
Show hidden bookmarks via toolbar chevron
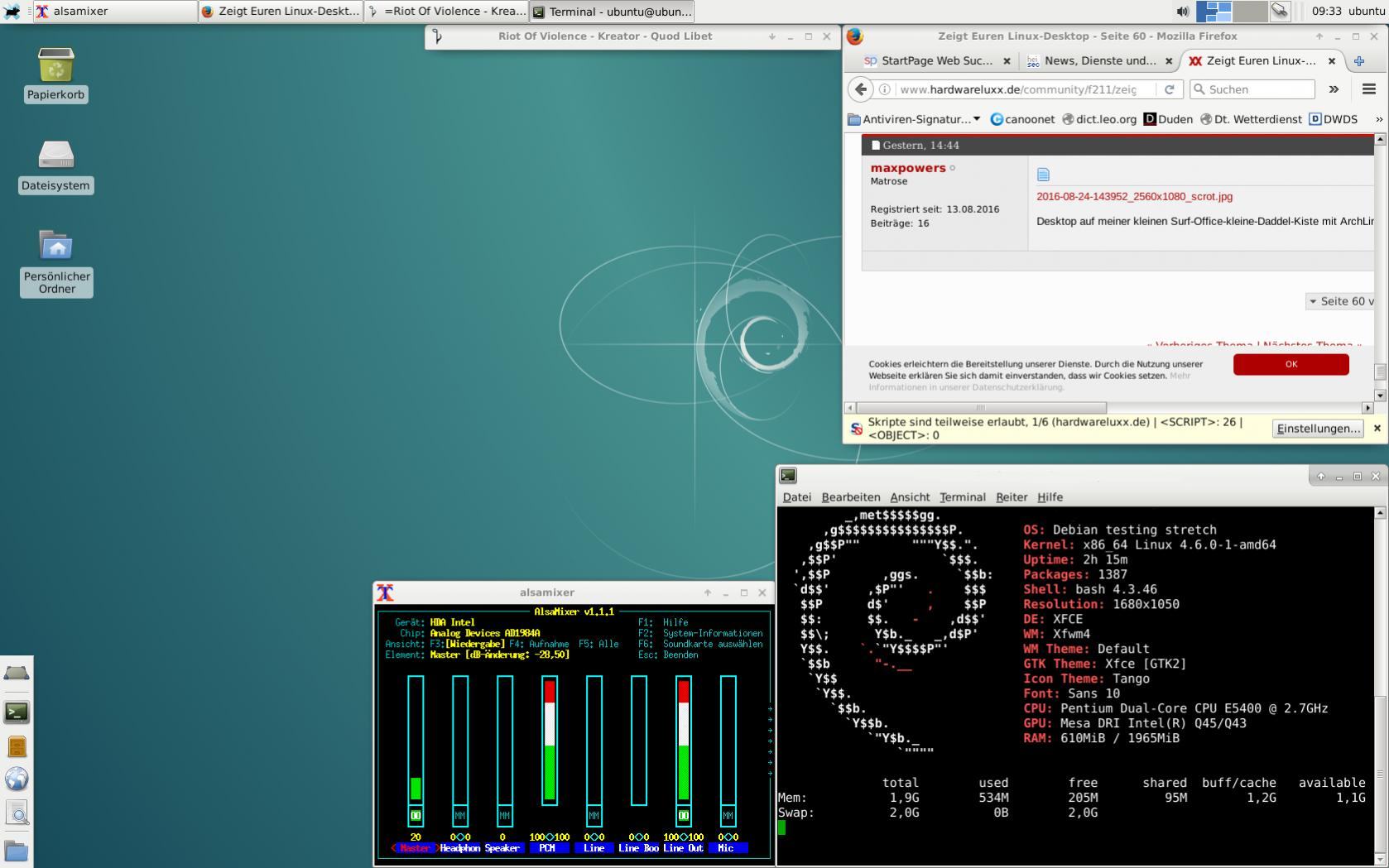[1378, 119]
